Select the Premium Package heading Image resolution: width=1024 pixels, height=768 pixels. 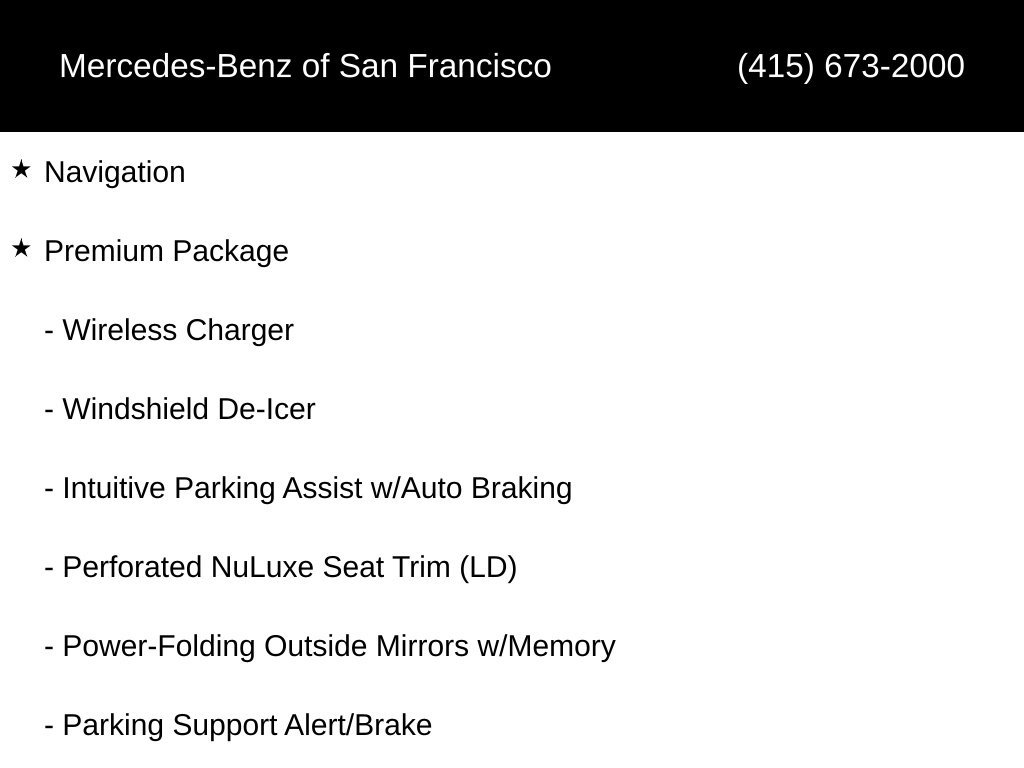(167, 251)
